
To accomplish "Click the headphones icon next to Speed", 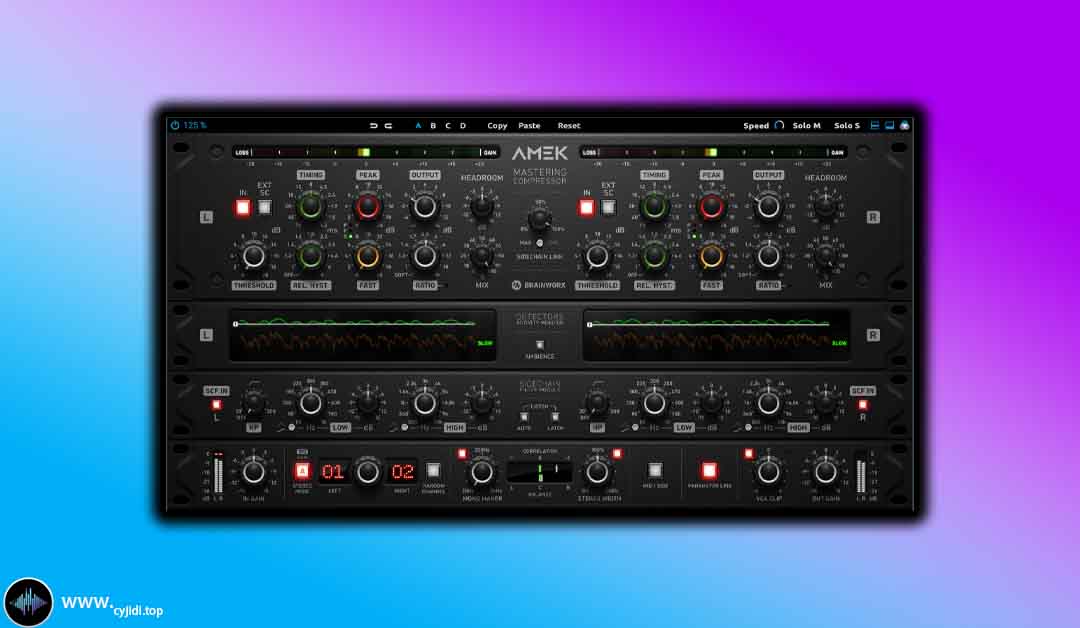I will point(779,125).
